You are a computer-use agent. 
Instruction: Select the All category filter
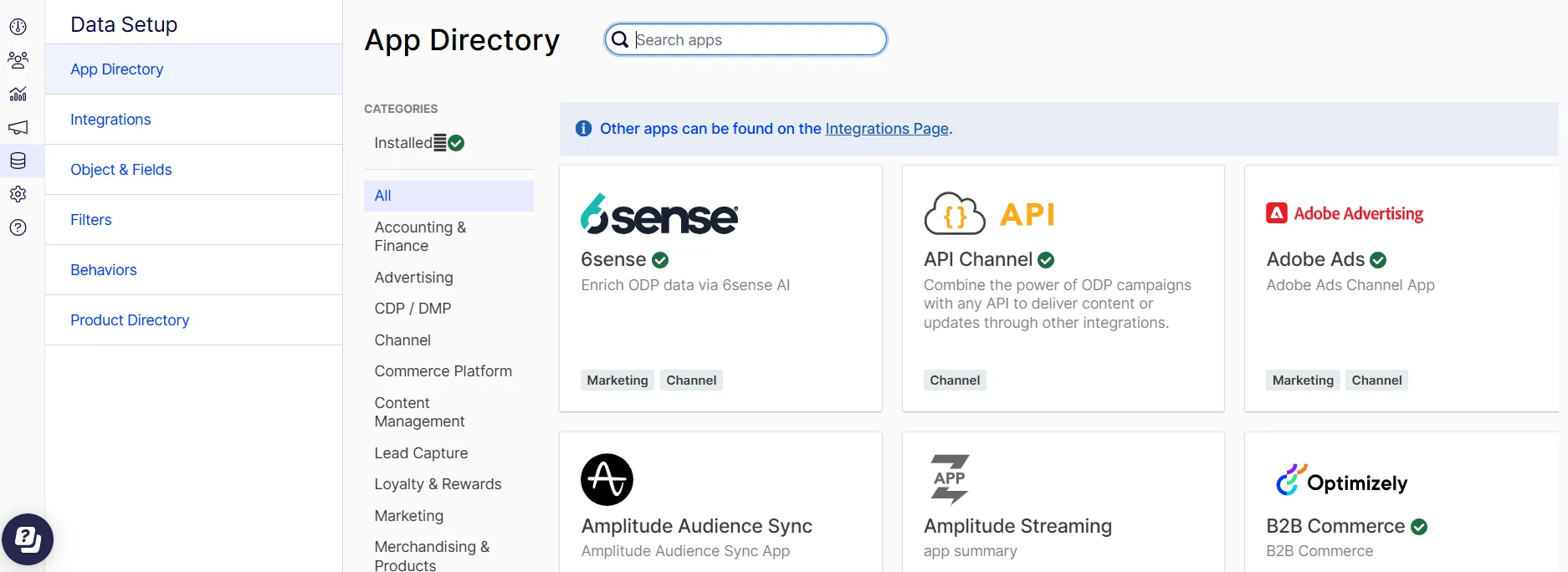click(x=448, y=196)
